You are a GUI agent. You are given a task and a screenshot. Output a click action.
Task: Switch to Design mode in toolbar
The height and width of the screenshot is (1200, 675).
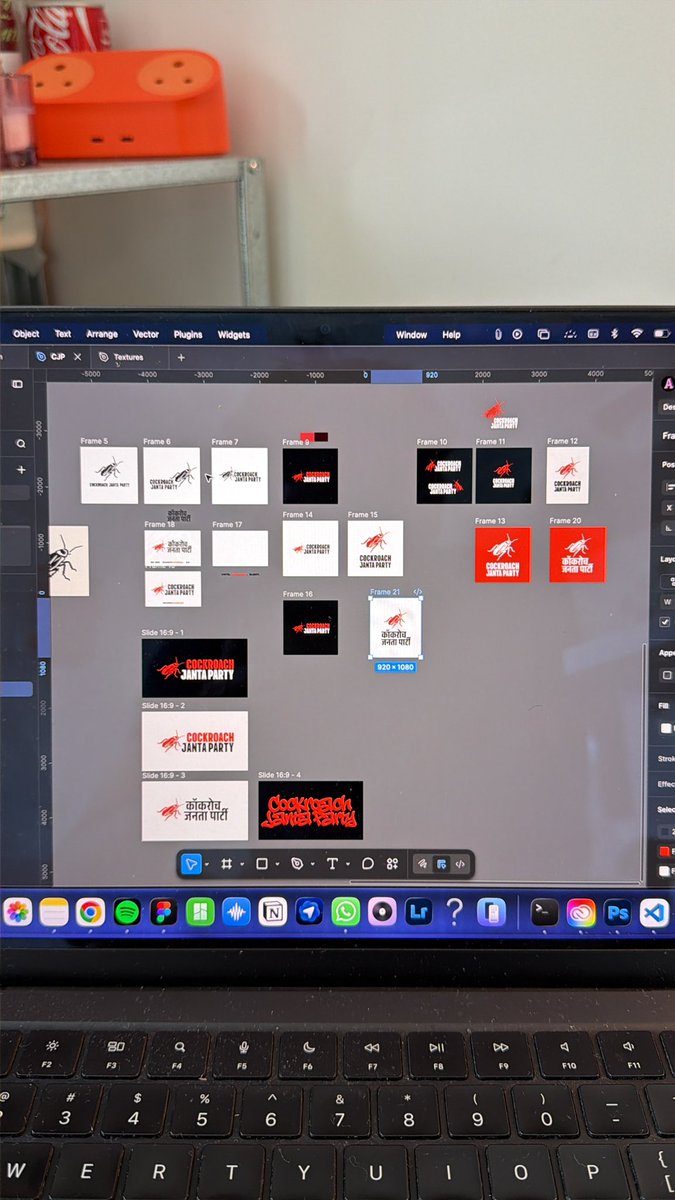[441, 864]
